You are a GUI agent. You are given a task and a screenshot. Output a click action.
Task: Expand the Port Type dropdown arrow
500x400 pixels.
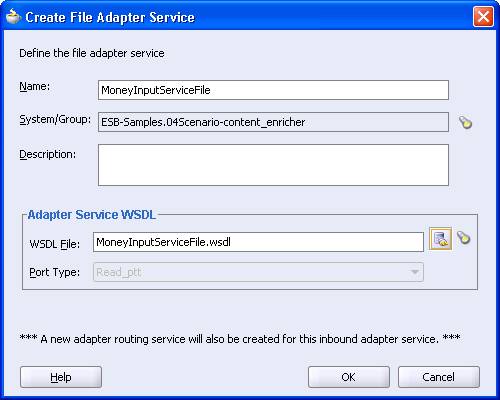point(415,272)
